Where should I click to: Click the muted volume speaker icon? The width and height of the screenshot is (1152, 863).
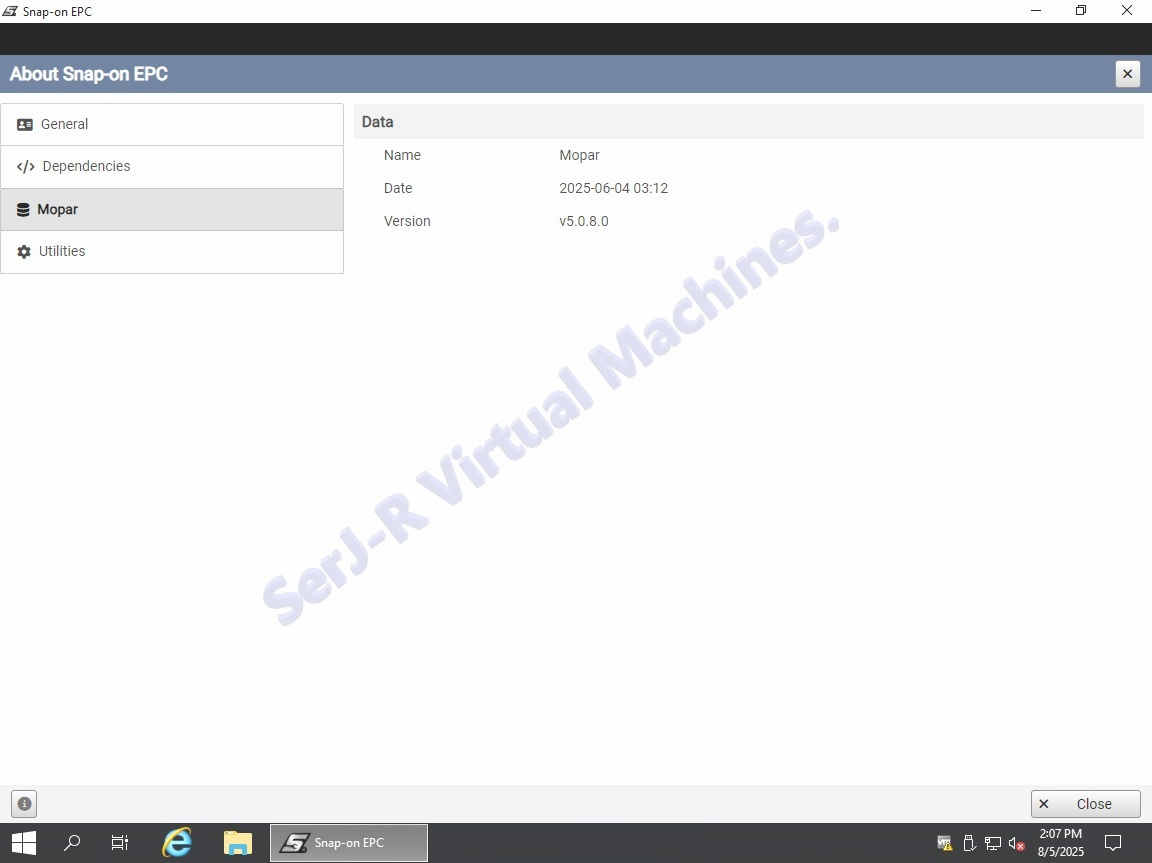tap(1016, 843)
